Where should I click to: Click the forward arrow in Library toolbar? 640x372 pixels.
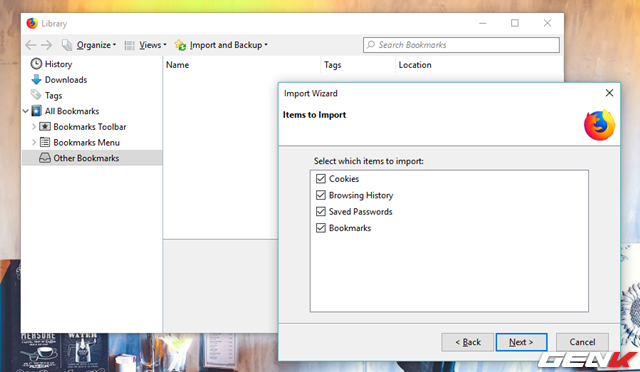[x=46, y=45]
